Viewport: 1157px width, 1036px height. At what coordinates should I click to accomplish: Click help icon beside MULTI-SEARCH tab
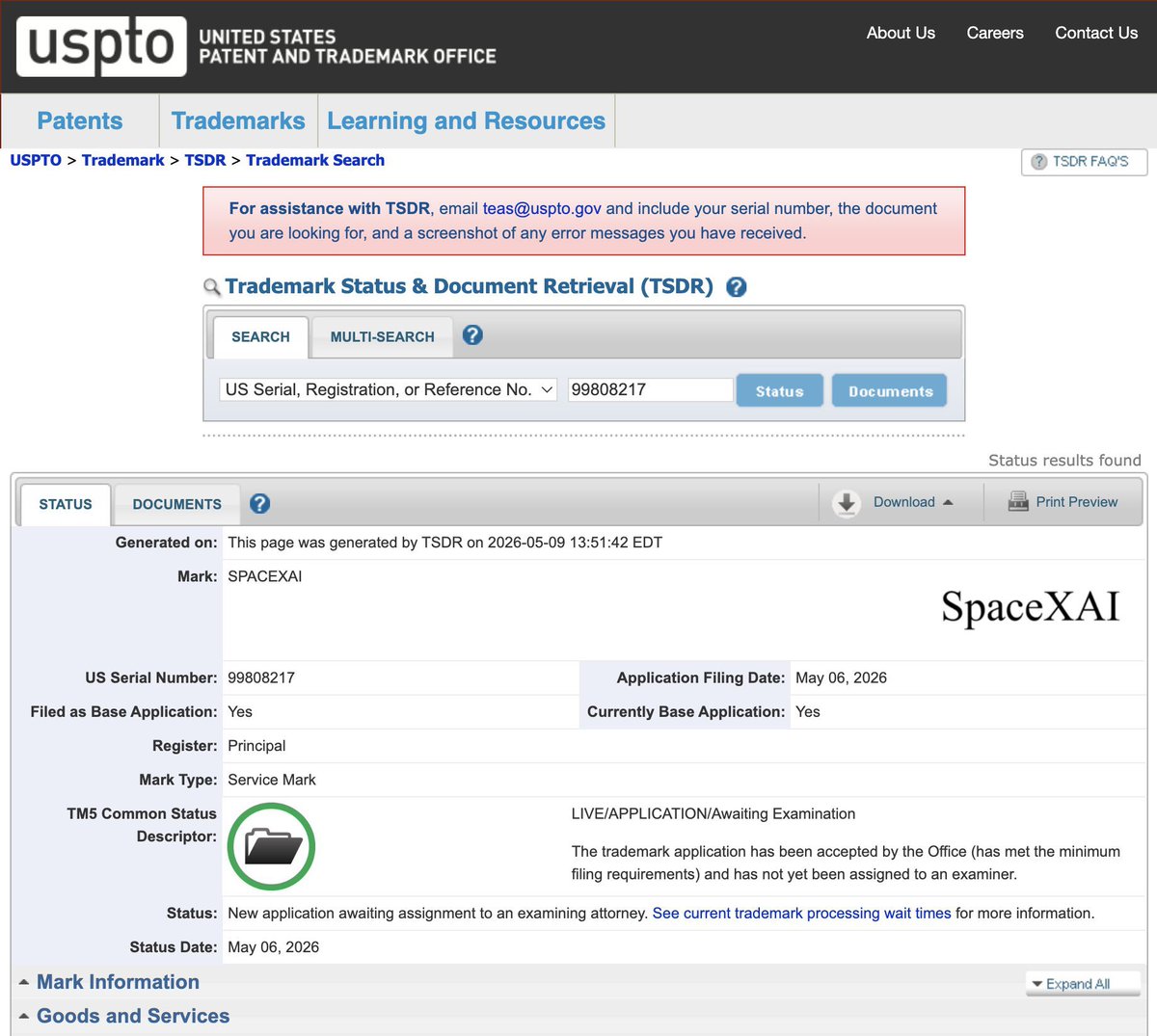click(x=472, y=335)
